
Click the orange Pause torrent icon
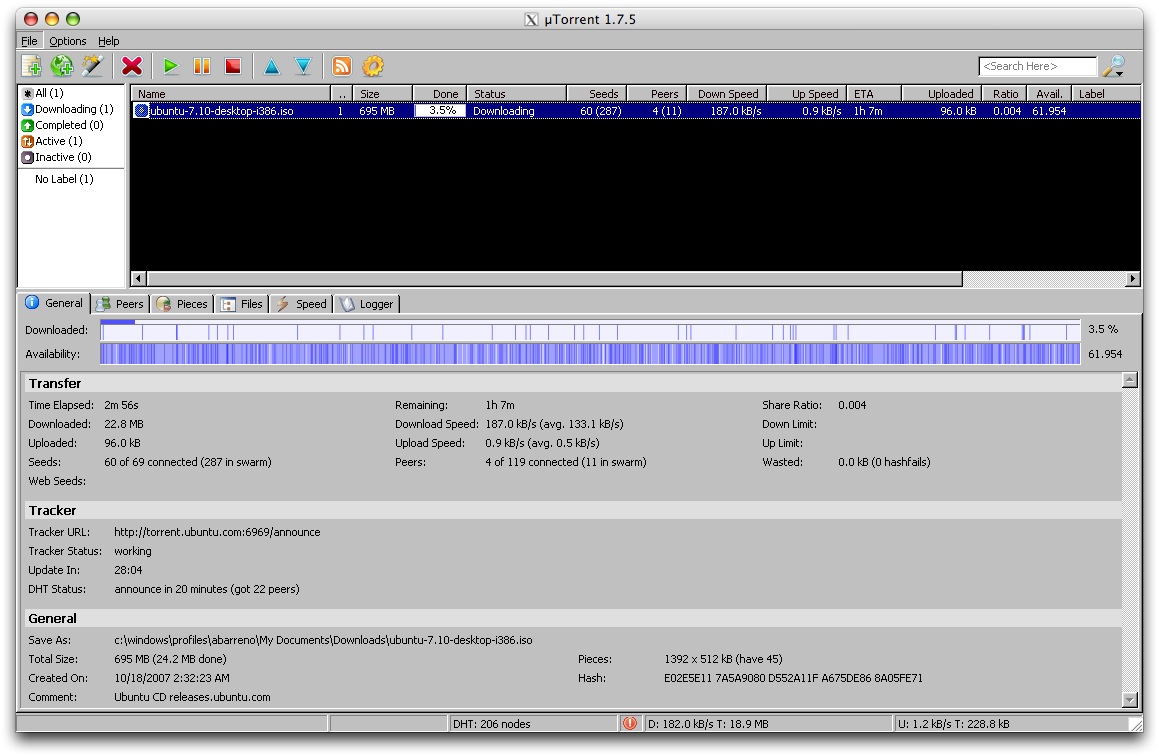coord(202,67)
